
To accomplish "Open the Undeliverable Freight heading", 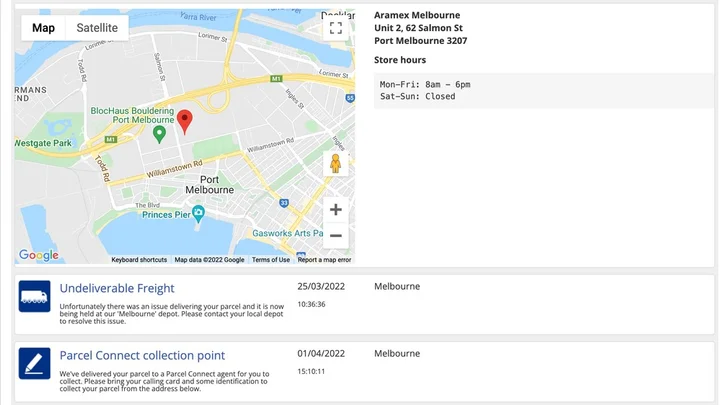I will 117,288.
